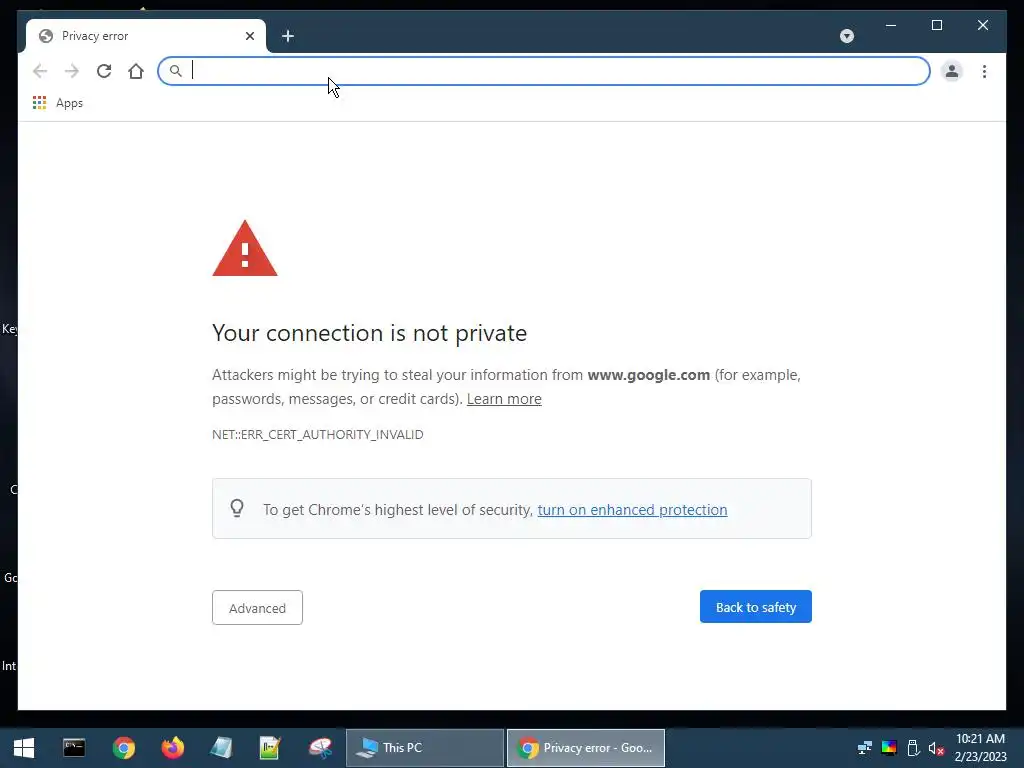Image resolution: width=1024 pixels, height=768 pixels.
Task: Open Chrome's three-dot menu
Action: (x=984, y=71)
